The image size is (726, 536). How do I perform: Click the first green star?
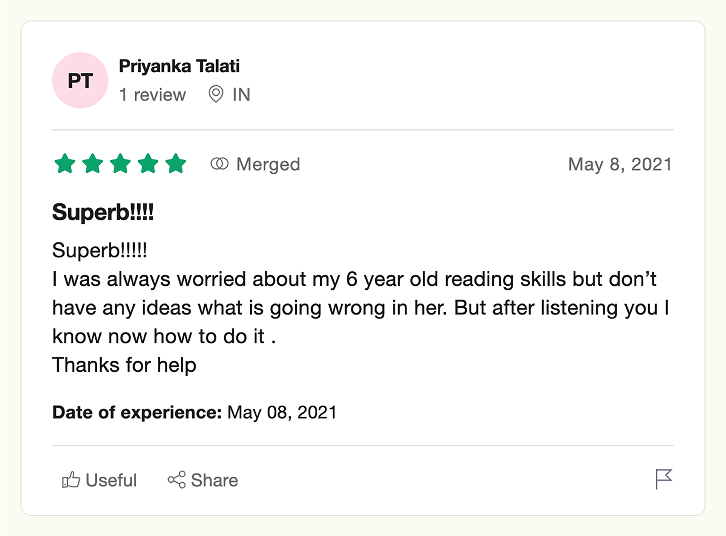point(65,163)
